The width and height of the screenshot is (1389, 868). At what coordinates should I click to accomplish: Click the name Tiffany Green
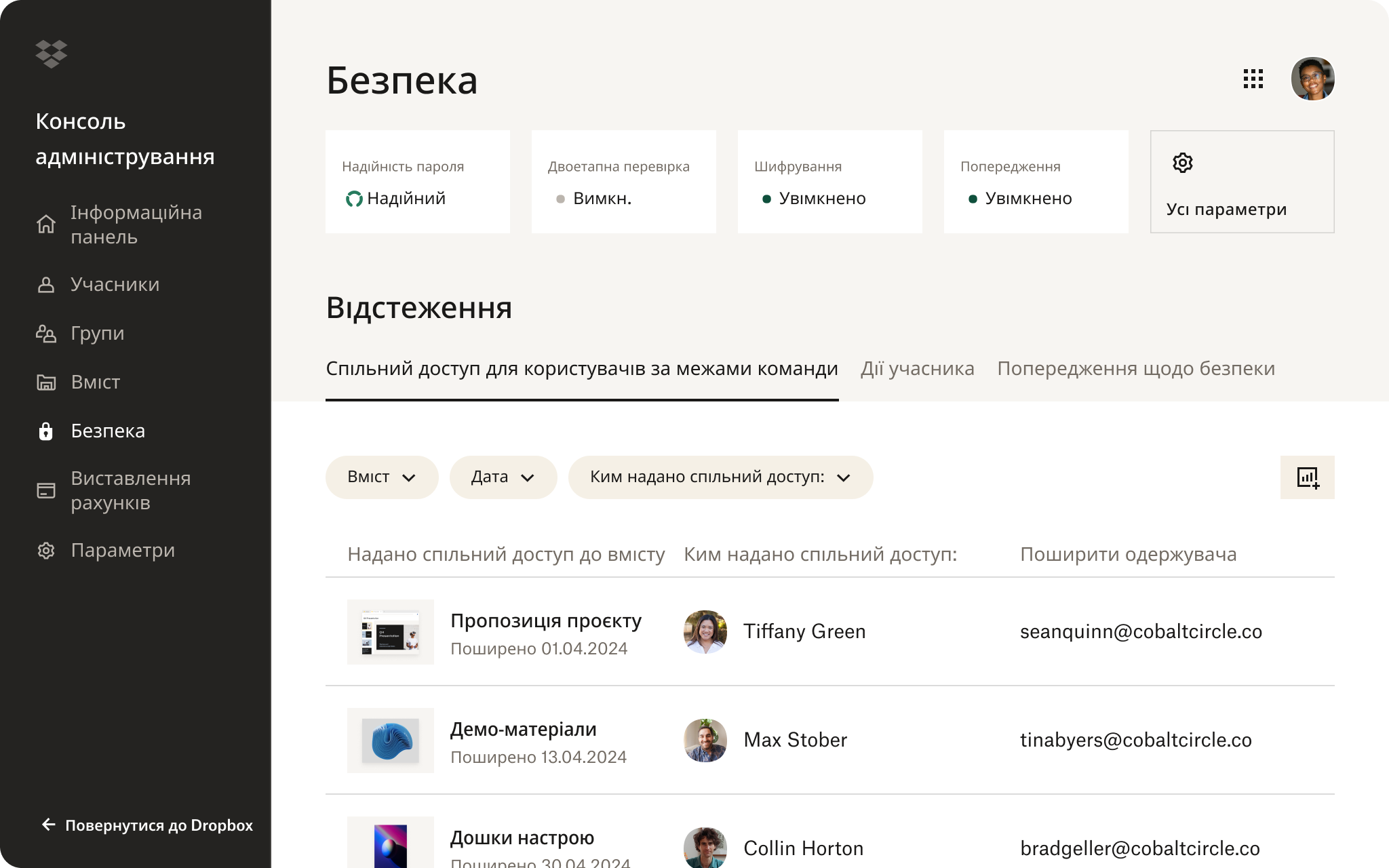click(x=804, y=631)
